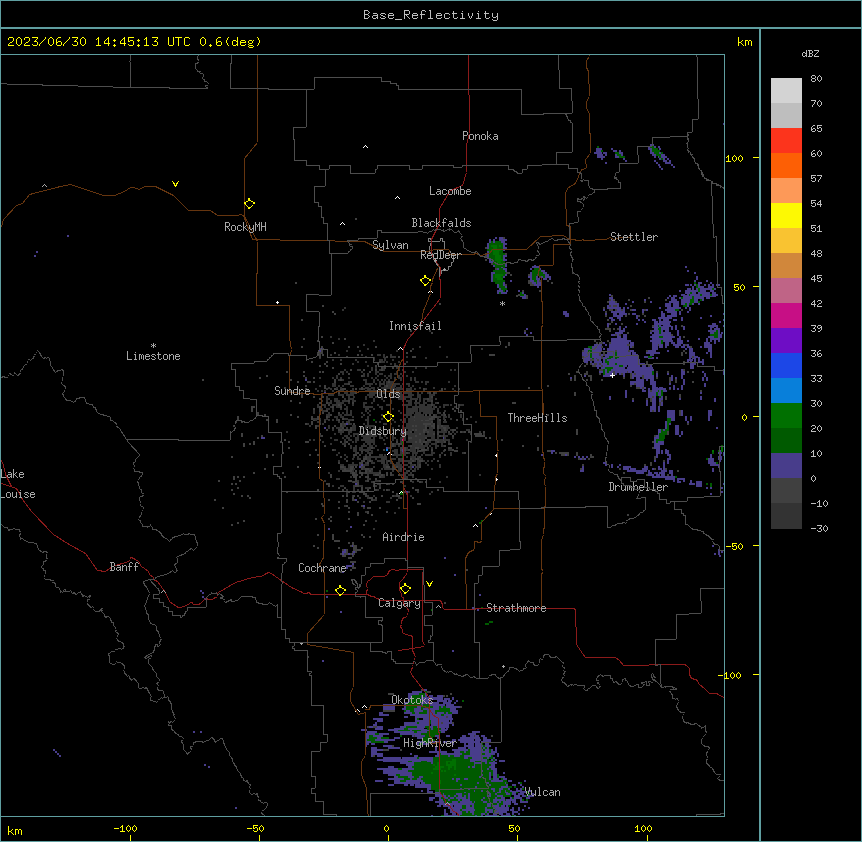The width and height of the screenshot is (862, 842).
Task: Select the magenta 42-39 dBZ legend swatch
Action: [x=786, y=315]
